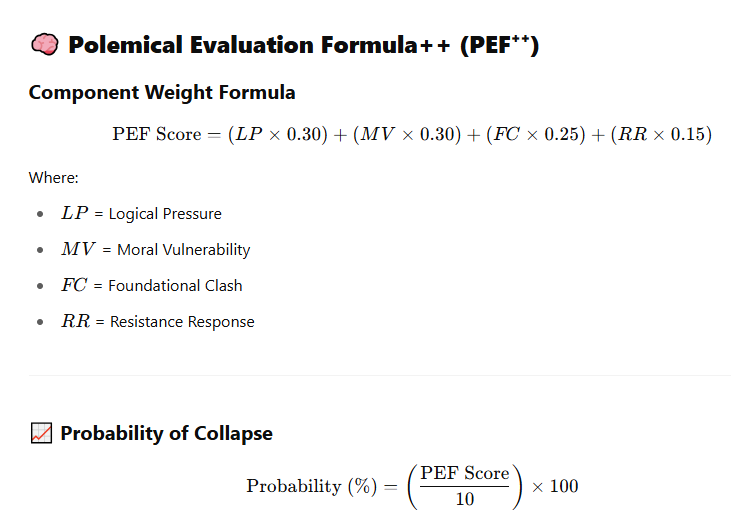Click the RR × 0.15 term

click(x=661, y=134)
